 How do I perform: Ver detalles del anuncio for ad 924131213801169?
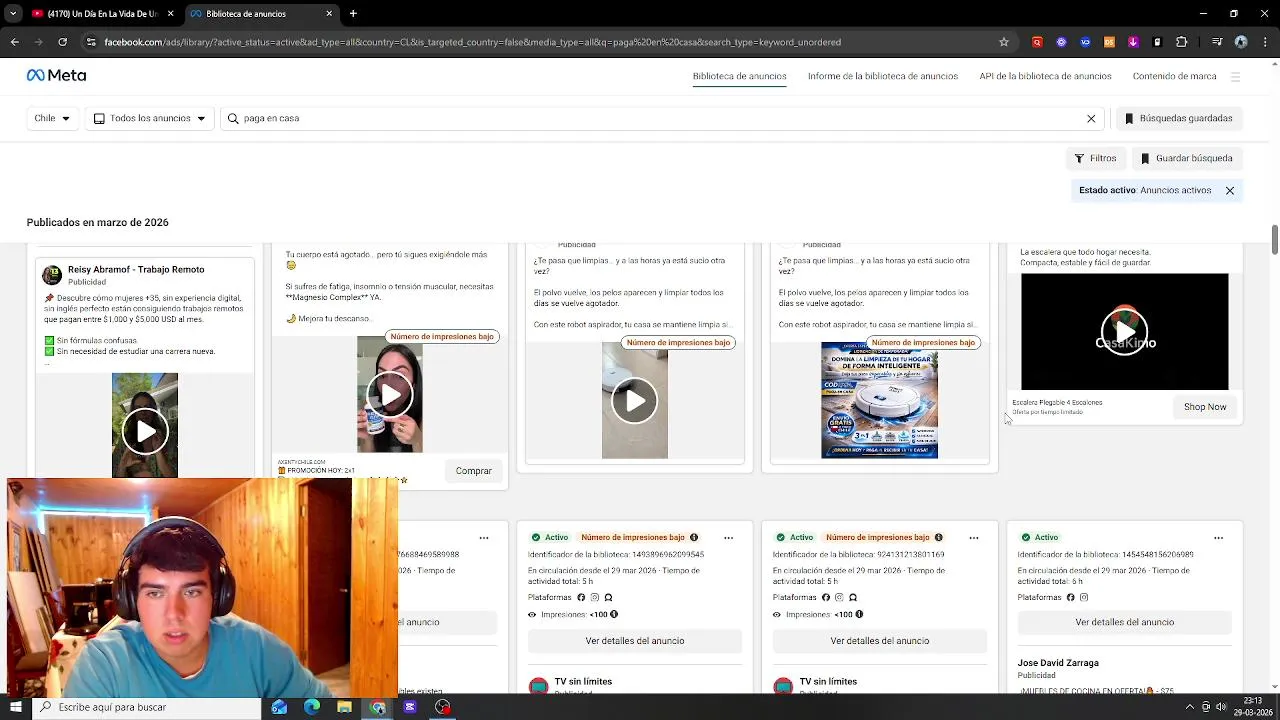coord(880,641)
